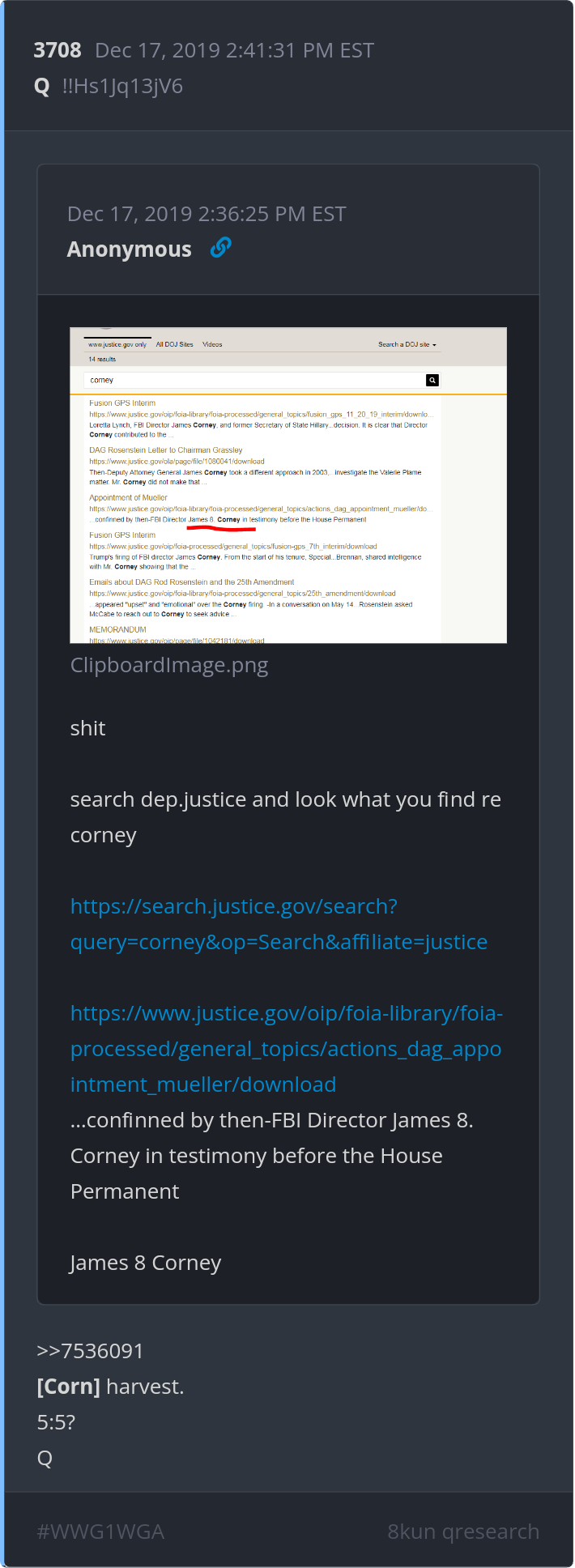The width and height of the screenshot is (575, 1568).
Task: Click the 'Appointment of Mueller' result in image
Action: click(128, 497)
